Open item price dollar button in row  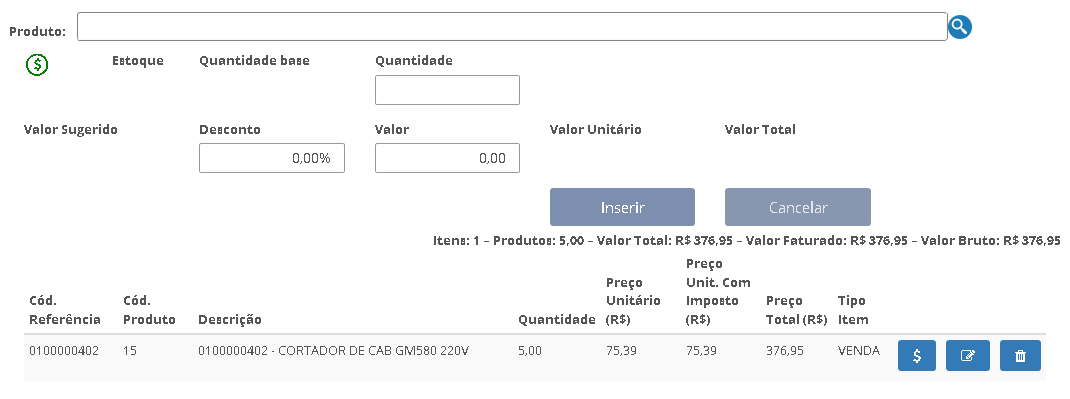(x=916, y=355)
